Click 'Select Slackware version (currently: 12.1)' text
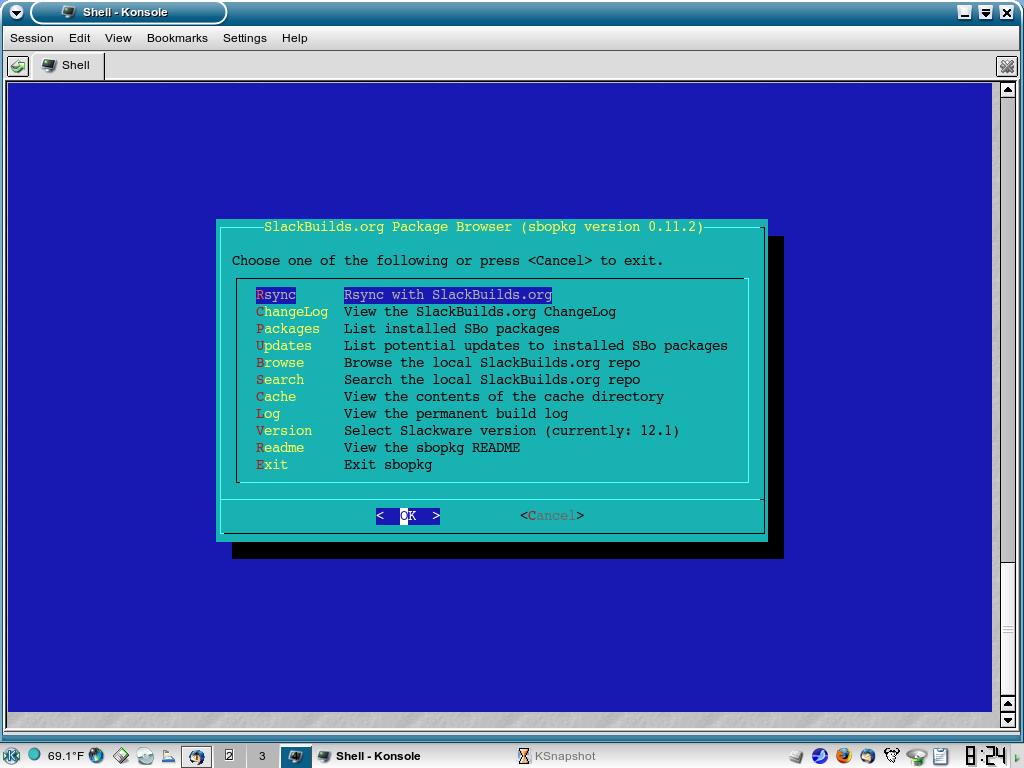This screenshot has width=1024, height=768. pos(511,430)
